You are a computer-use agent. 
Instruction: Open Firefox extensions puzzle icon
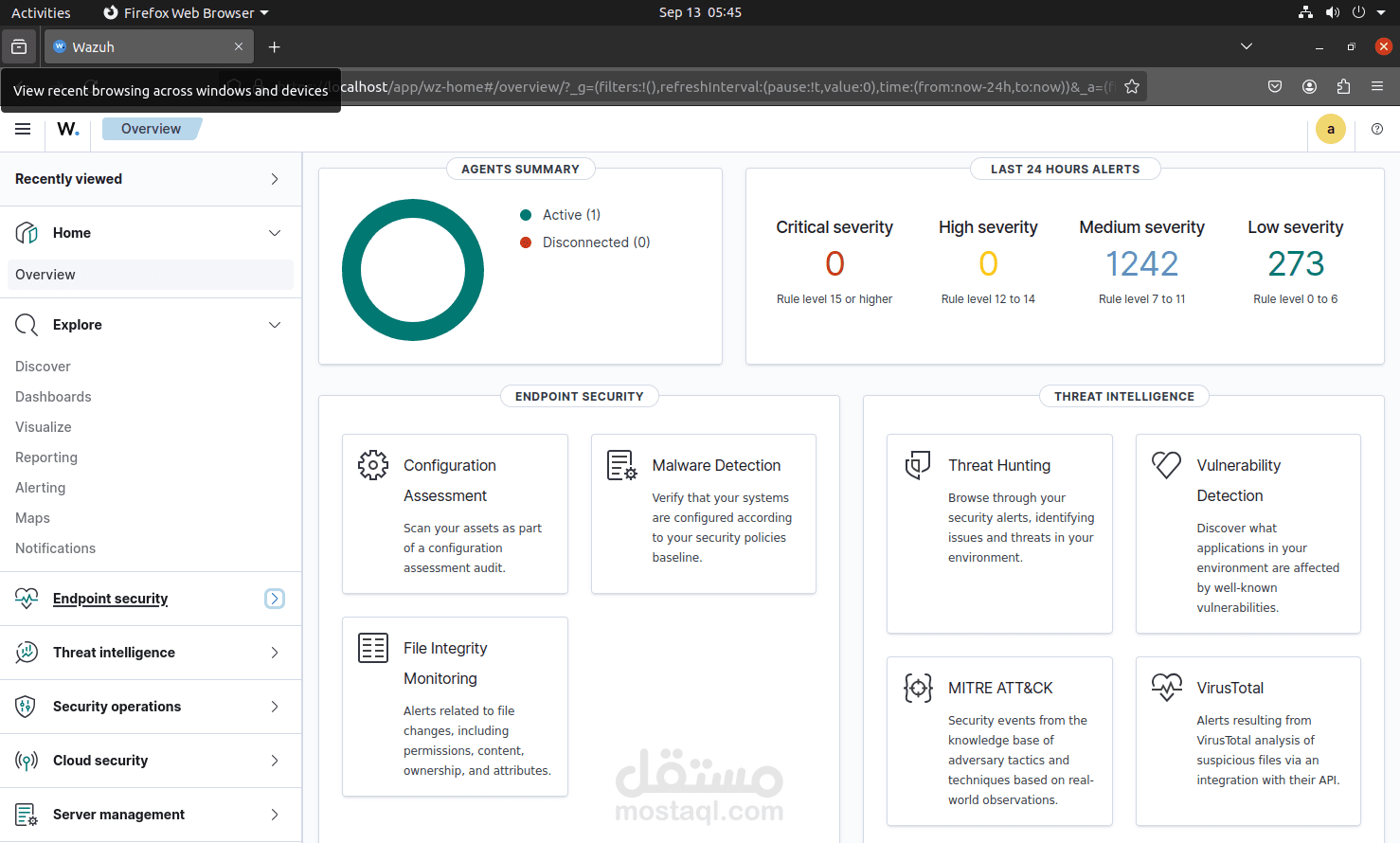coord(1343,86)
